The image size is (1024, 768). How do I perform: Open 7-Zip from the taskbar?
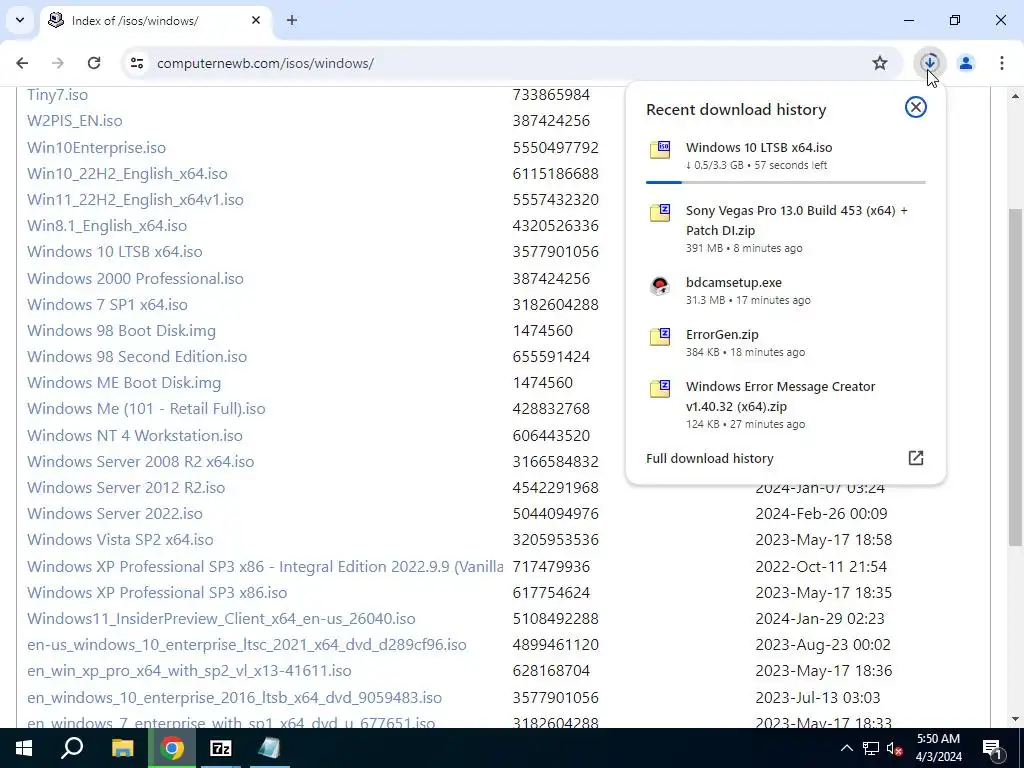(x=220, y=748)
